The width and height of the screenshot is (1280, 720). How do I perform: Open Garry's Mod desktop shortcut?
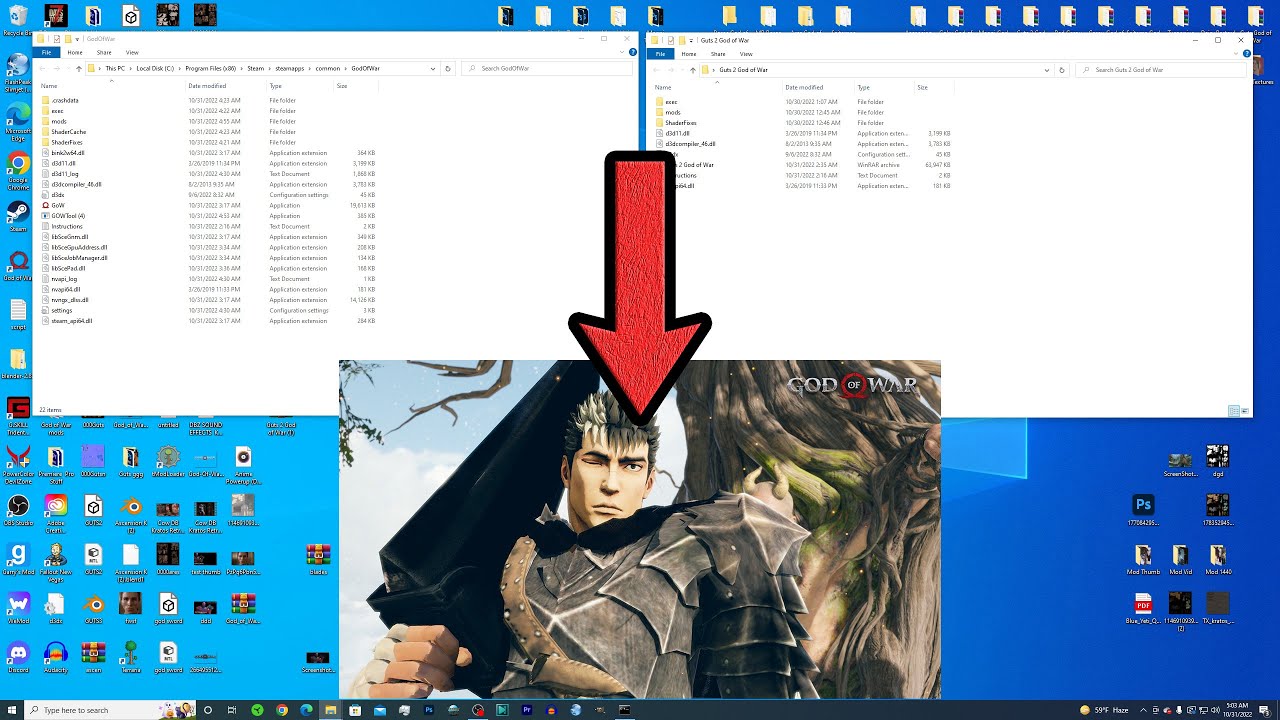point(18,559)
